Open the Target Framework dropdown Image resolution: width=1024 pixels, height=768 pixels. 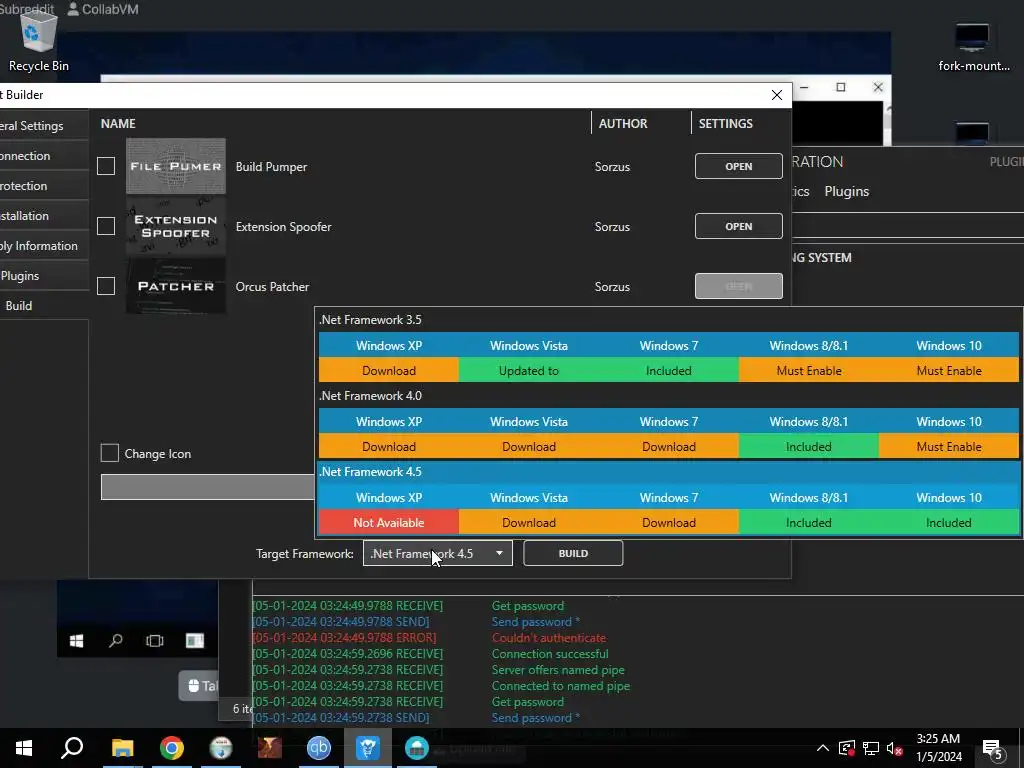438,553
